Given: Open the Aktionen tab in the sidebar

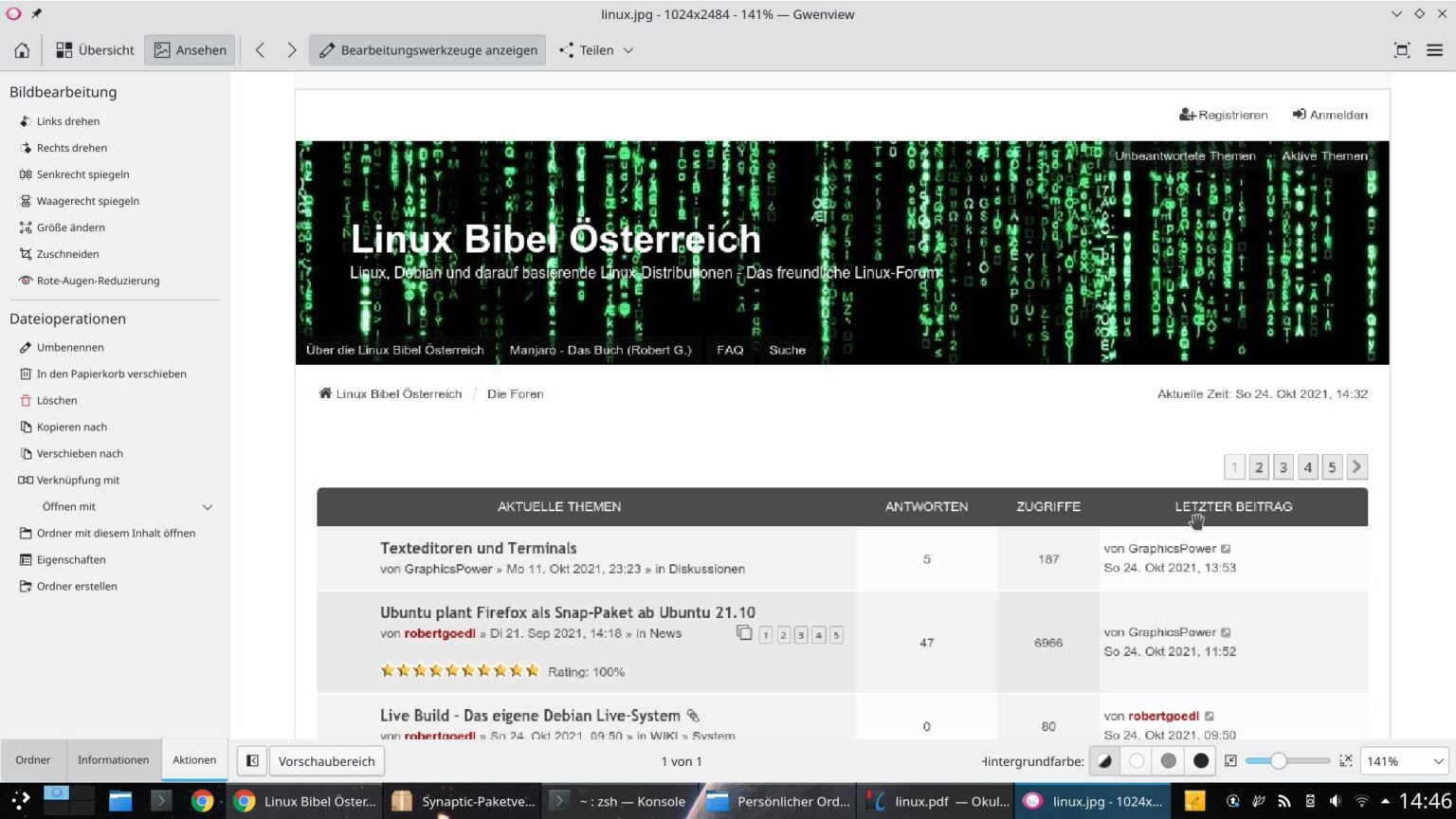Looking at the screenshot, I should click(193, 759).
